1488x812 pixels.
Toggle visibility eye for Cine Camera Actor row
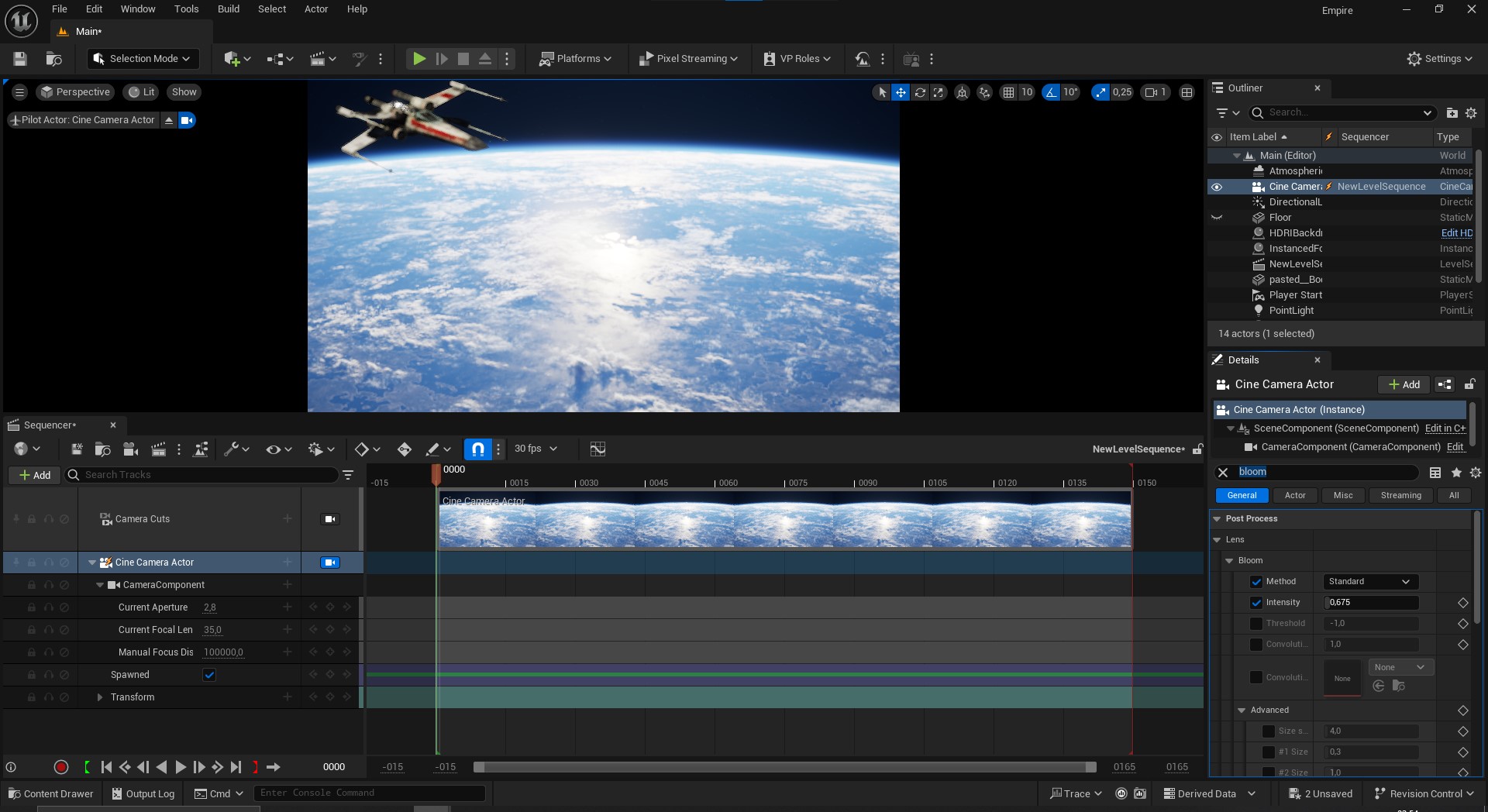[x=1217, y=187]
